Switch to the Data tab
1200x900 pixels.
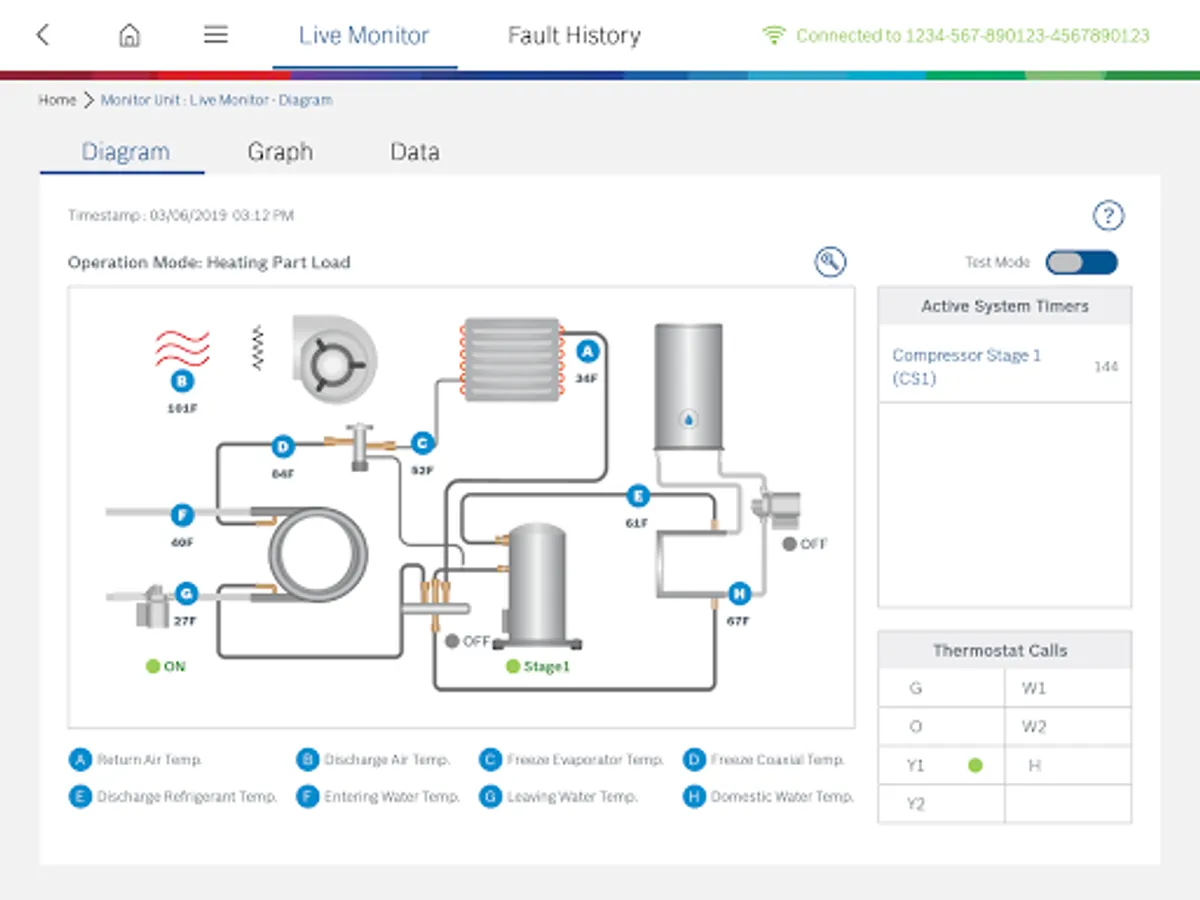pyautogui.click(x=414, y=152)
